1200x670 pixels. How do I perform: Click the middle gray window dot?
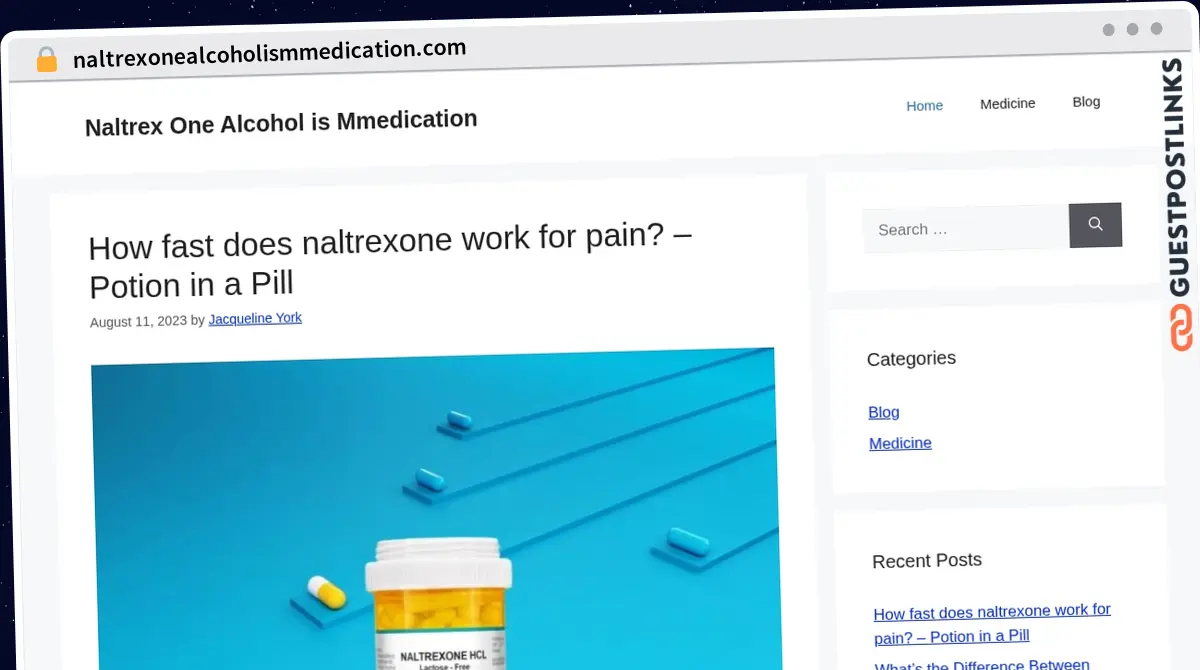pyautogui.click(x=1132, y=29)
